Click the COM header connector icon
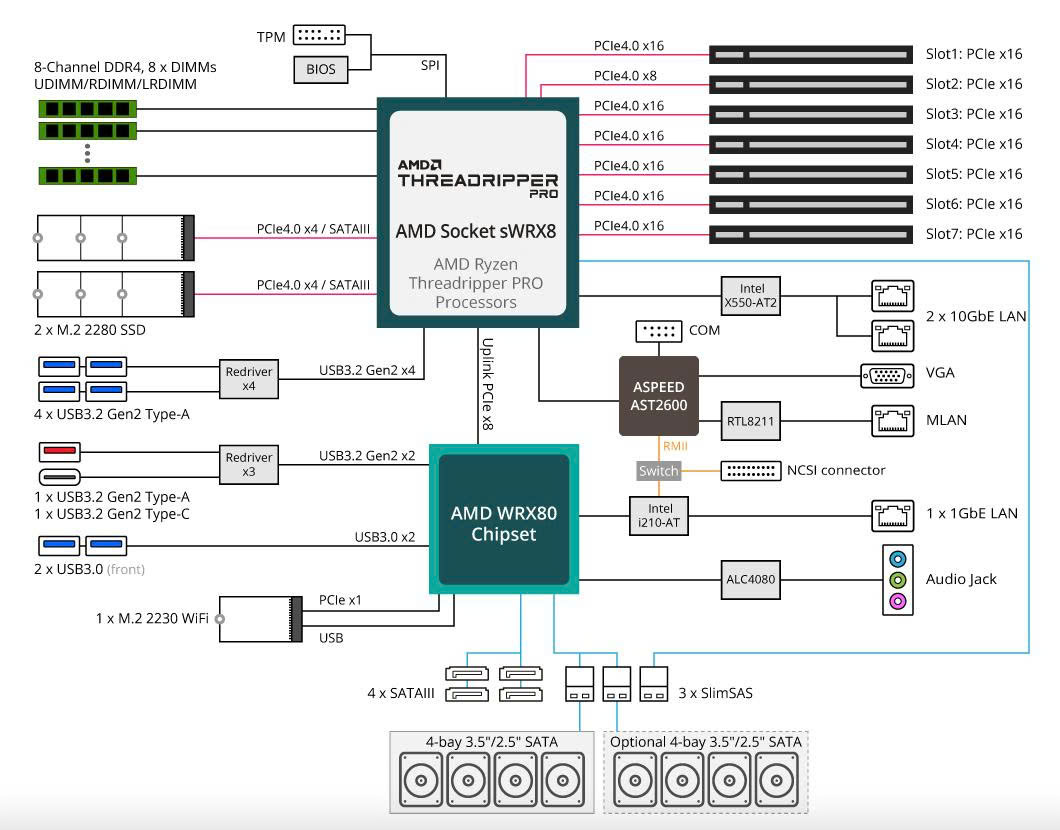This screenshot has width=1060, height=830. [658, 331]
